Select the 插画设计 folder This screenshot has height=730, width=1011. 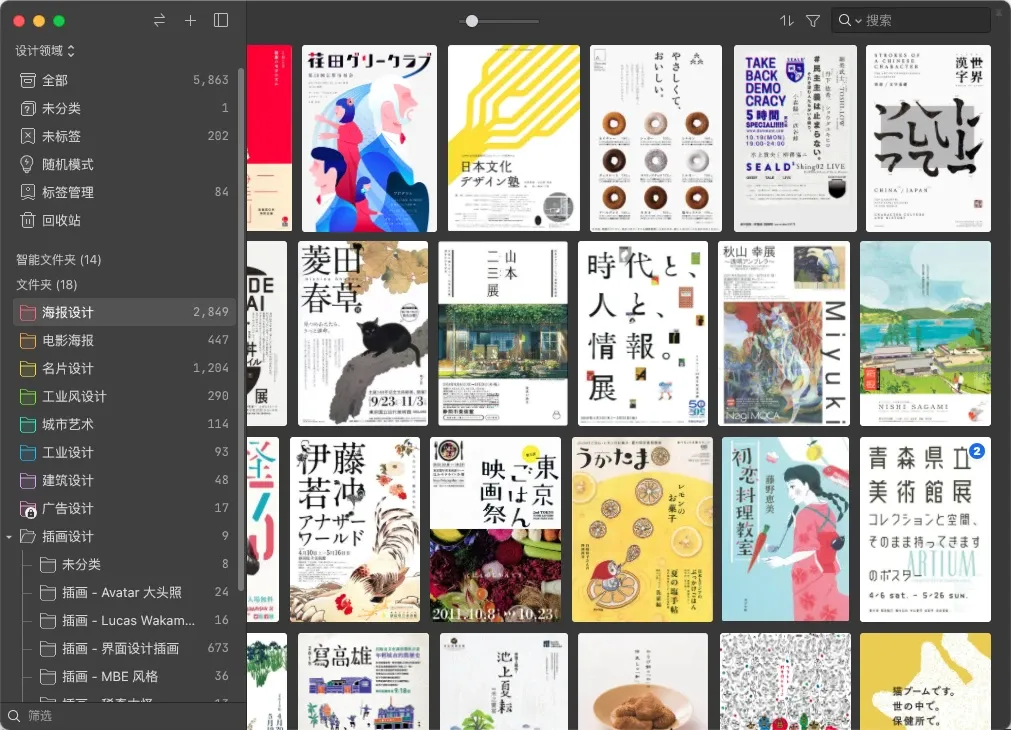(124, 537)
